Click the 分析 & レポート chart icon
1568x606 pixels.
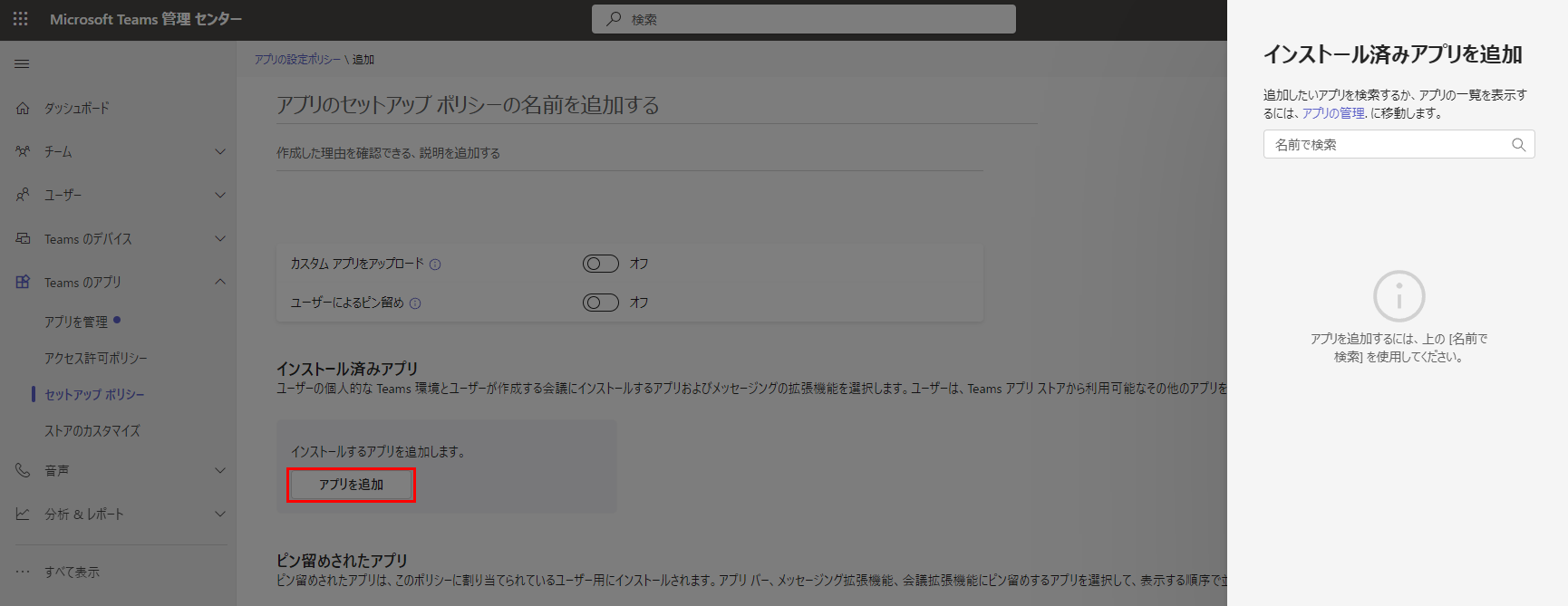[23, 514]
